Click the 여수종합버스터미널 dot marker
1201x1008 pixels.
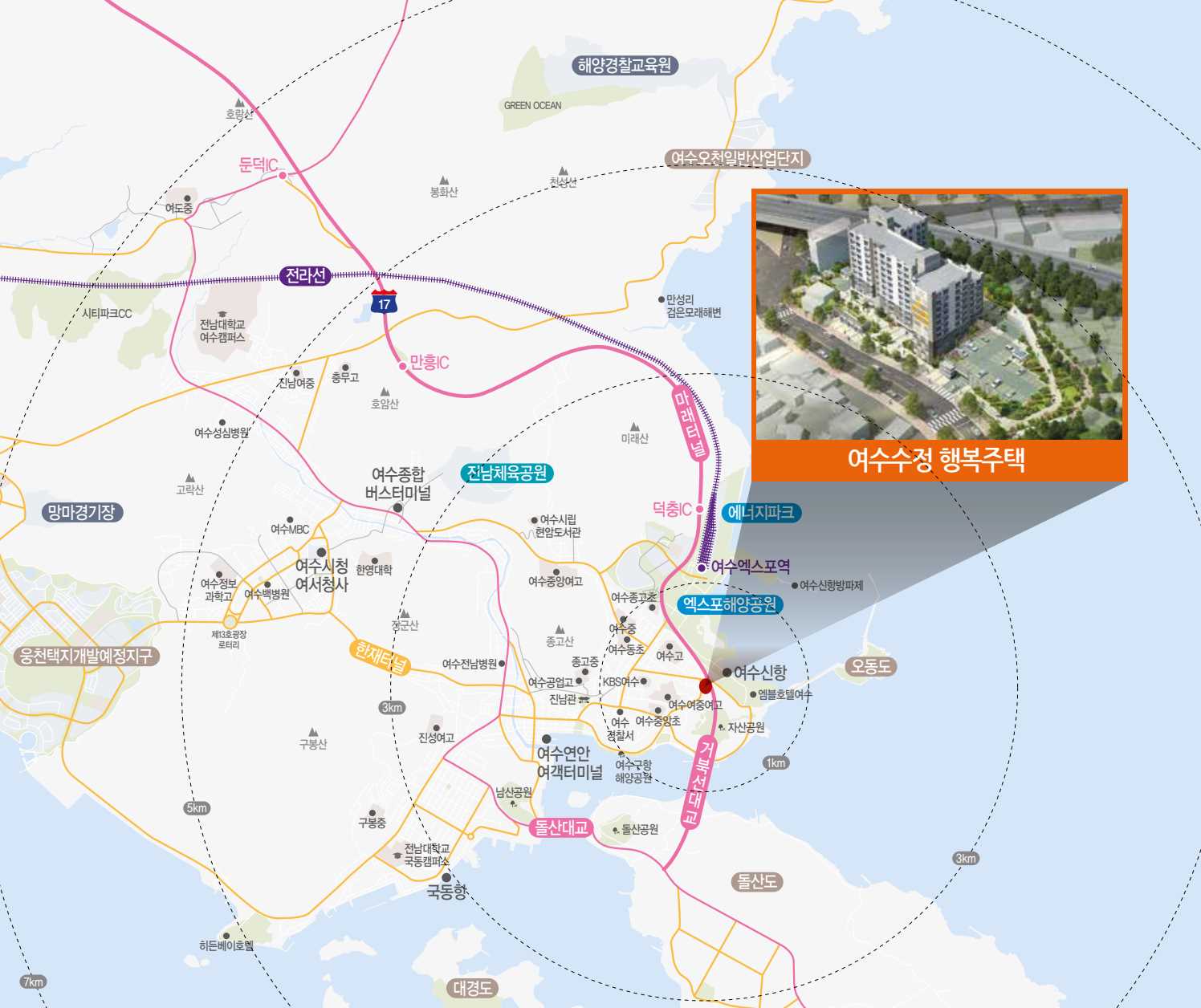397,508
